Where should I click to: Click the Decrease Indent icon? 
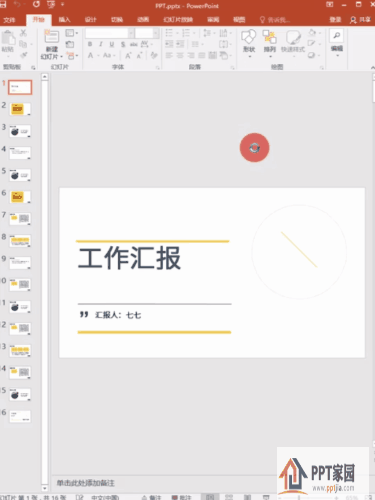point(169,44)
